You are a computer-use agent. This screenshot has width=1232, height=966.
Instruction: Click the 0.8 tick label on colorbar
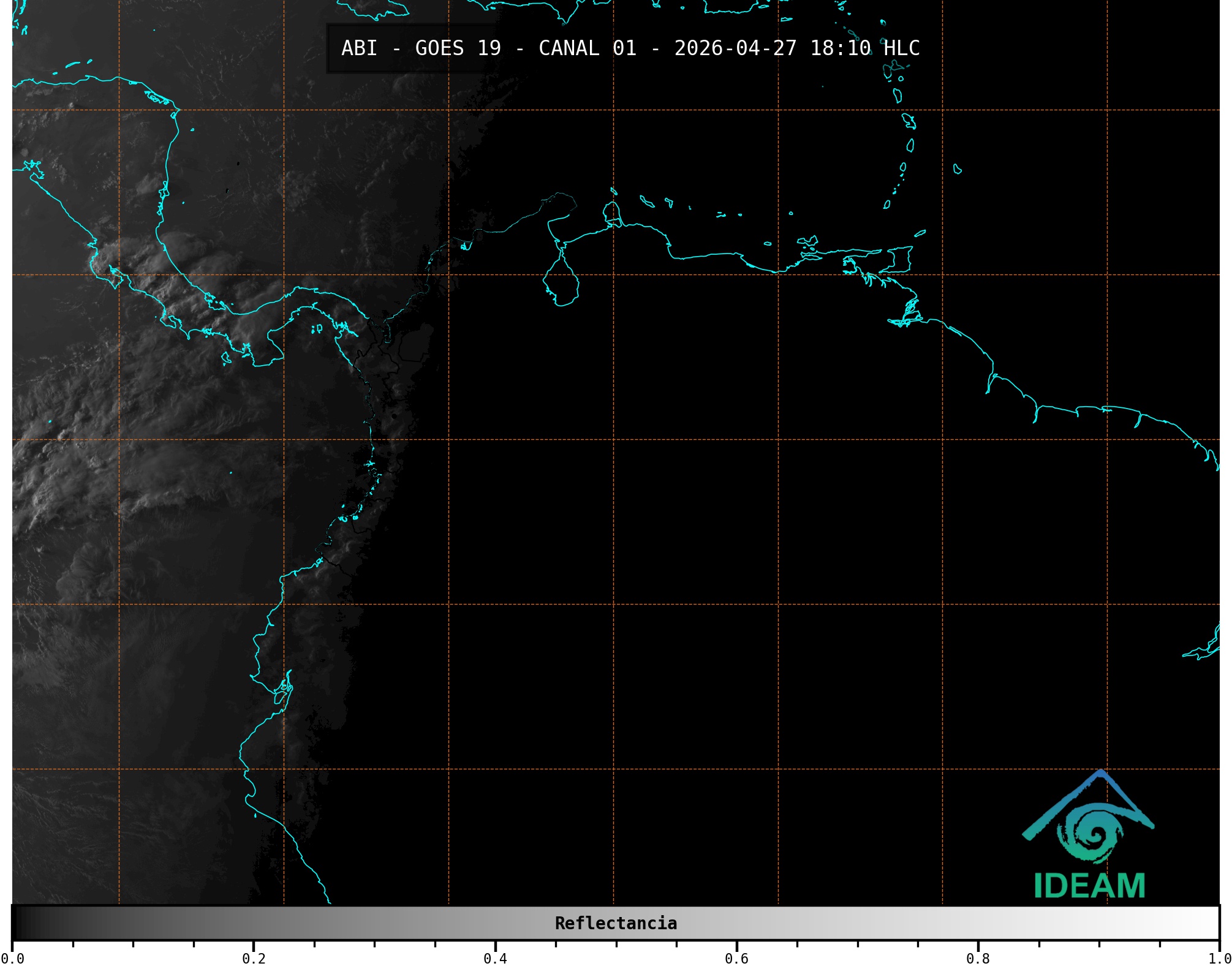(x=978, y=958)
